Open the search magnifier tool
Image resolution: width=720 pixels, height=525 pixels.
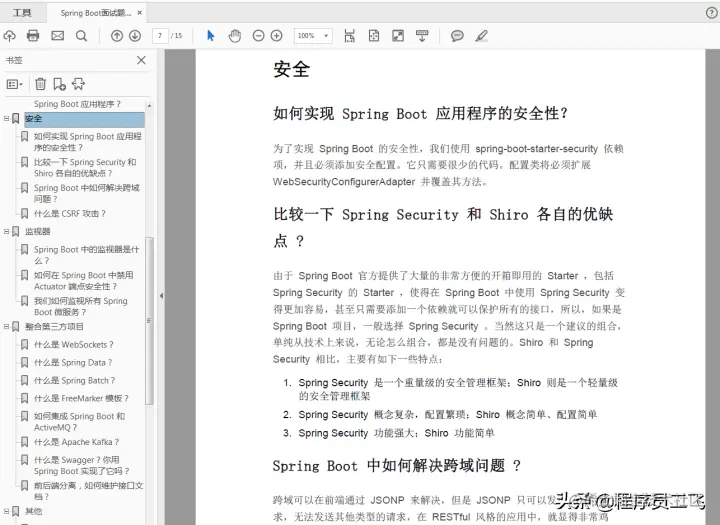81,36
